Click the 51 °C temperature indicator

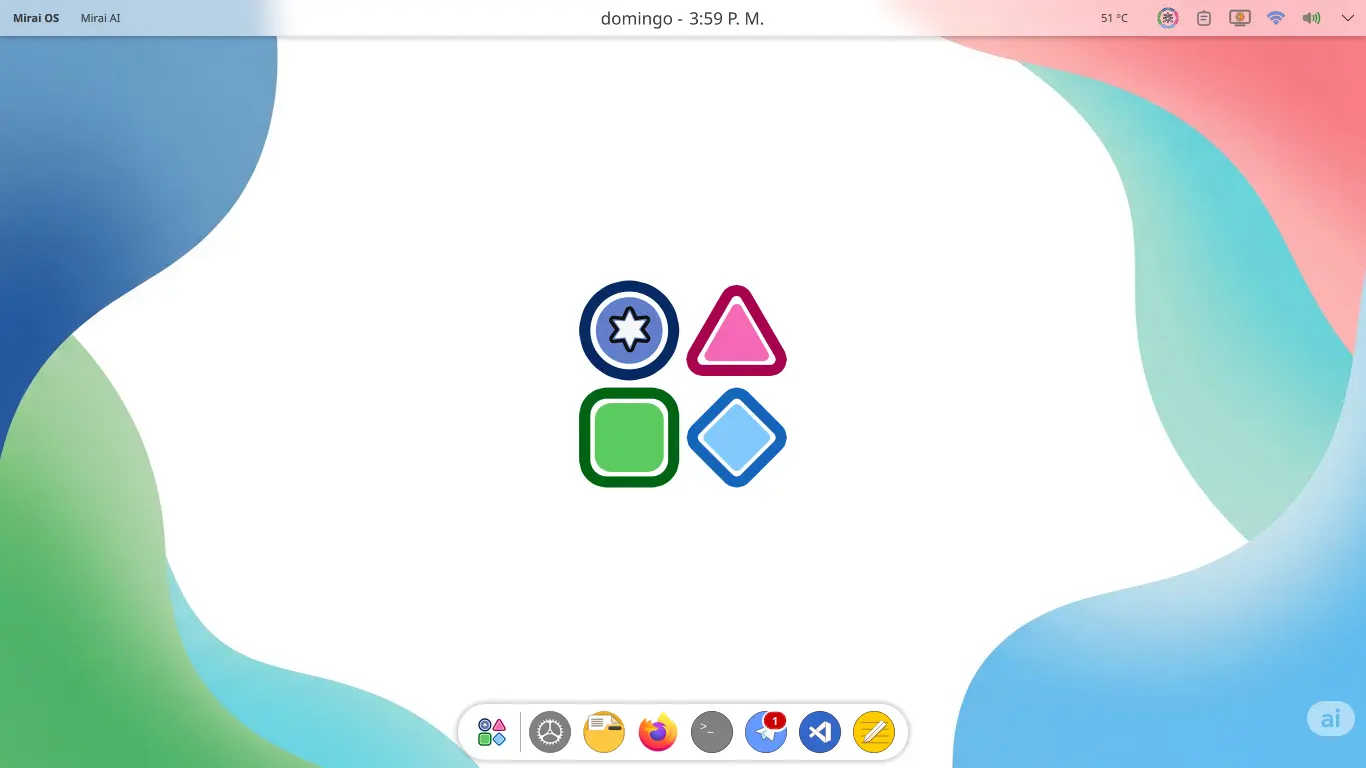coord(1114,18)
